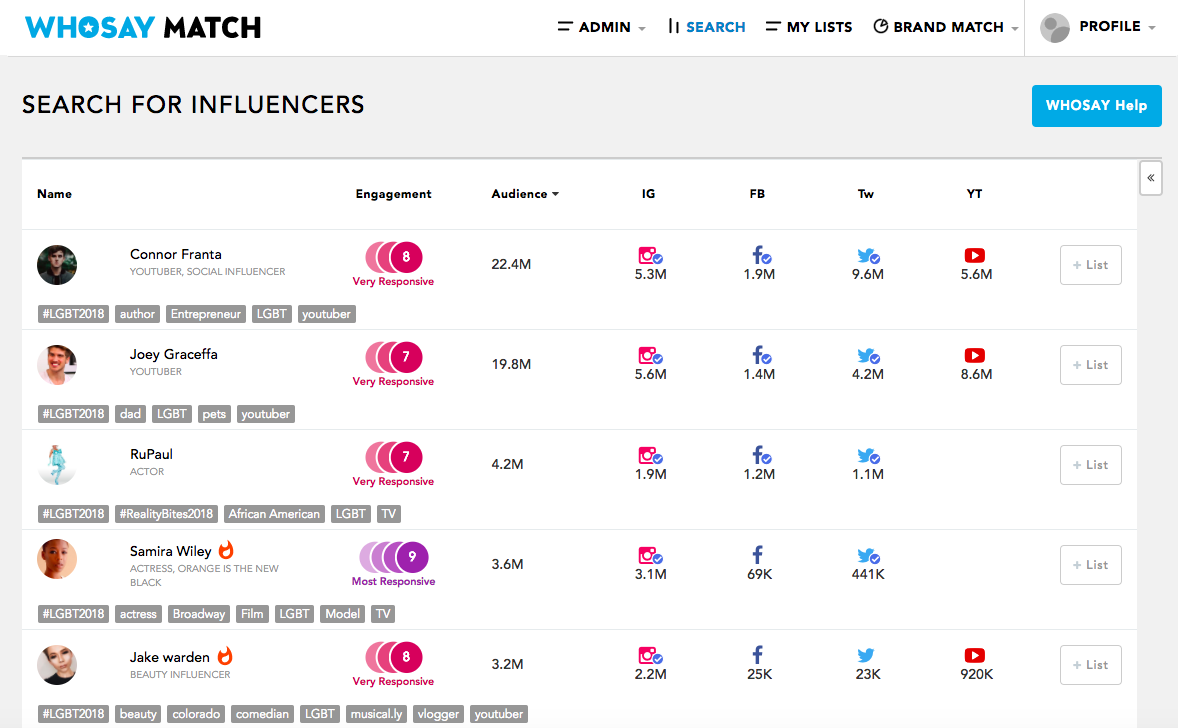Click the profile avatar icon in the header
The height and width of the screenshot is (728, 1178).
1055,27
